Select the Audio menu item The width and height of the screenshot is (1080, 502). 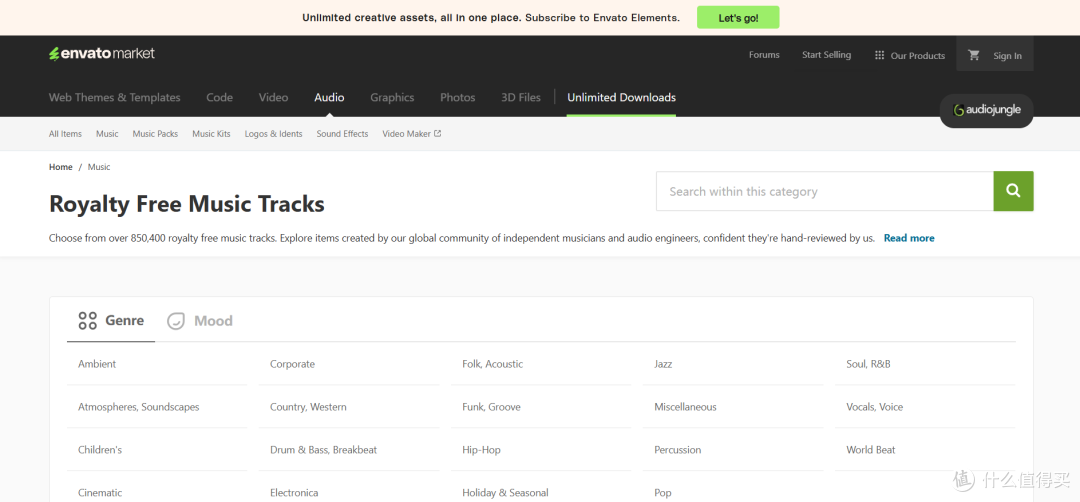pyautogui.click(x=329, y=97)
